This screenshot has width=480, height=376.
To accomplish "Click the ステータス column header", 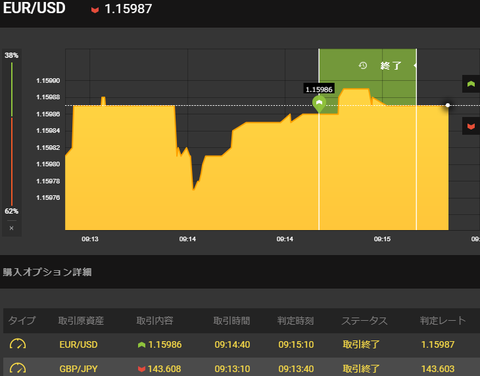I will (364, 321).
